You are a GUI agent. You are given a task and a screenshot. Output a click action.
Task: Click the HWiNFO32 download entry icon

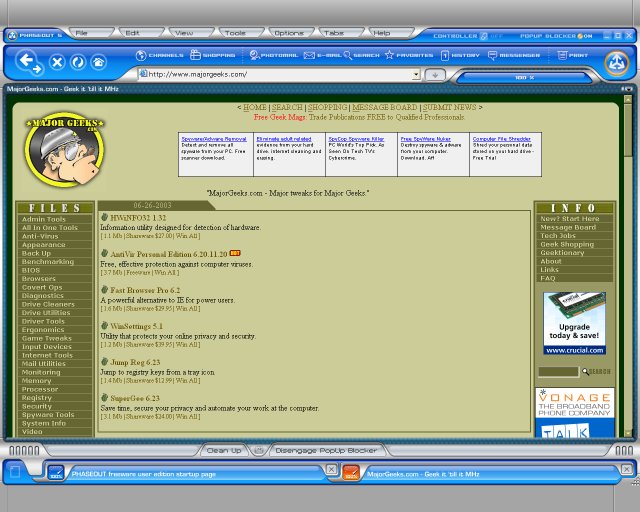[104, 217]
